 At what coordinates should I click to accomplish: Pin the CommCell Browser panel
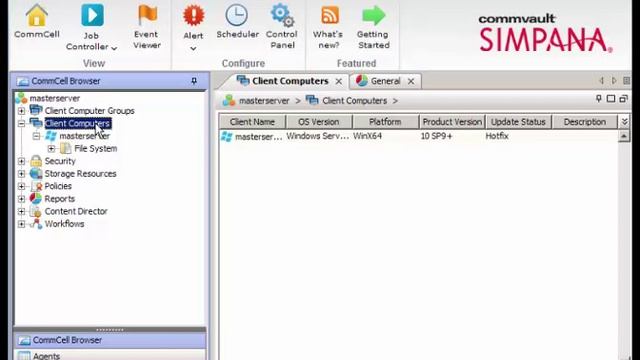tap(194, 81)
